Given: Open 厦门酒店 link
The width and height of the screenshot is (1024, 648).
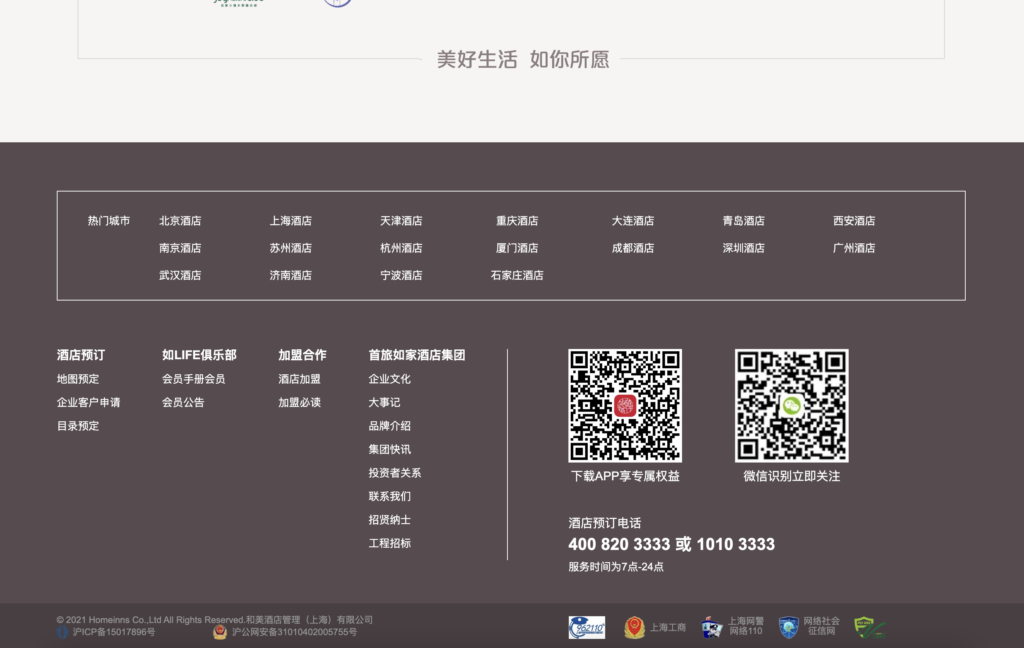Looking at the screenshot, I should tap(517, 248).
